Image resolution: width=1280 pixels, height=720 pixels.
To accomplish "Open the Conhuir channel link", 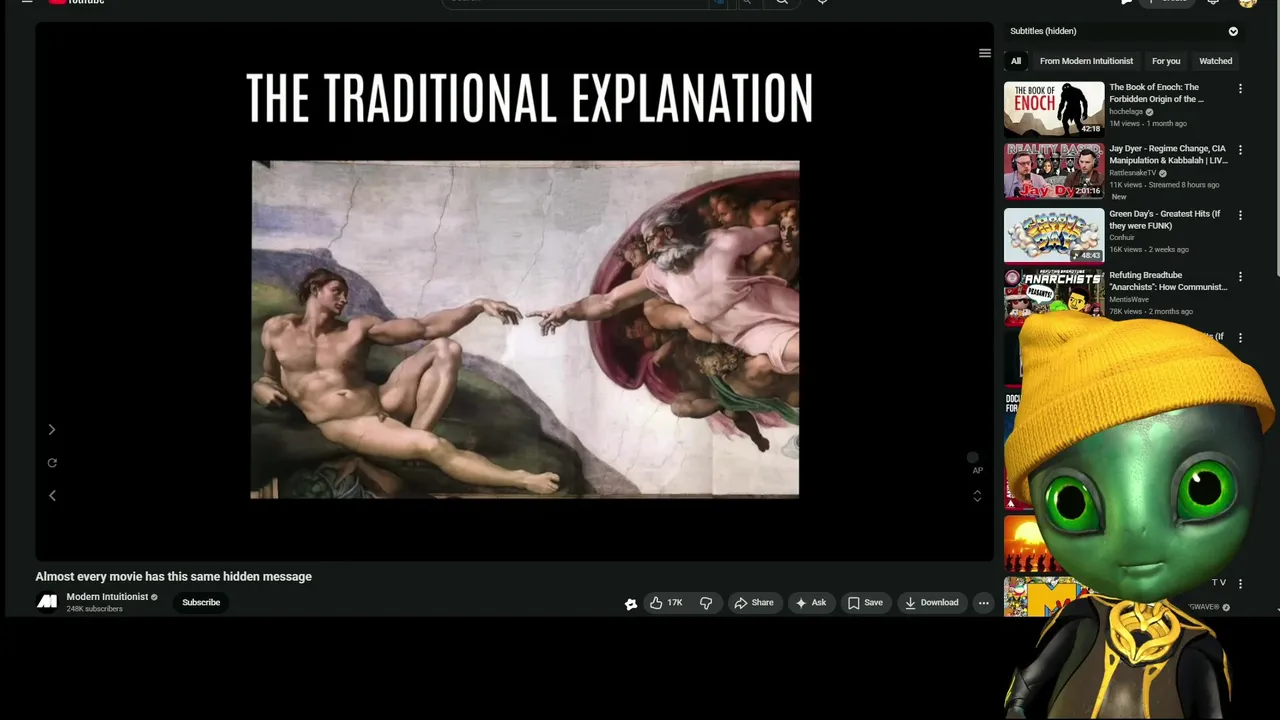I will point(1122,238).
